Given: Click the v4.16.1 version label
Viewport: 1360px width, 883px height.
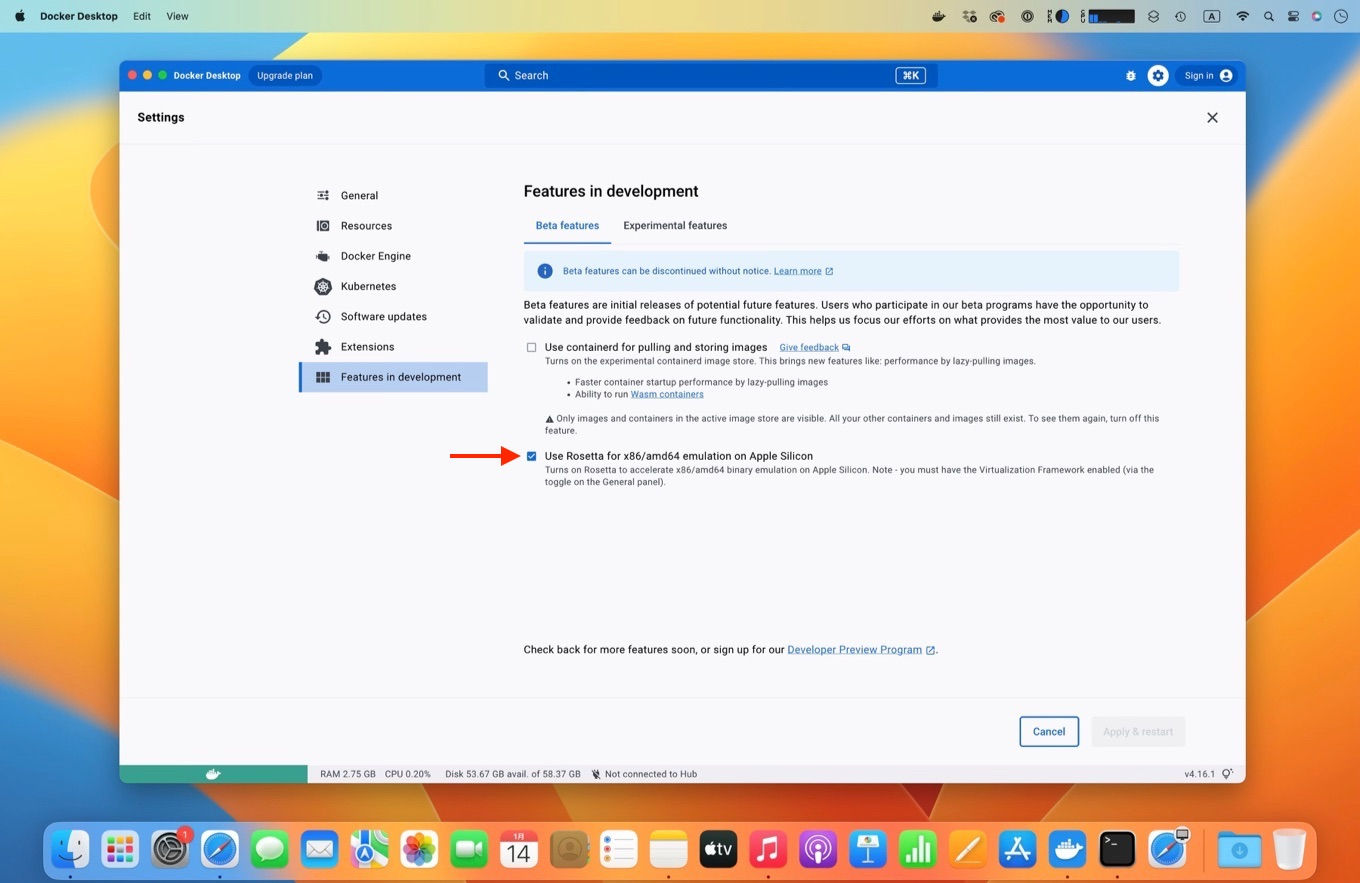Looking at the screenshot, I should 1200,774.
